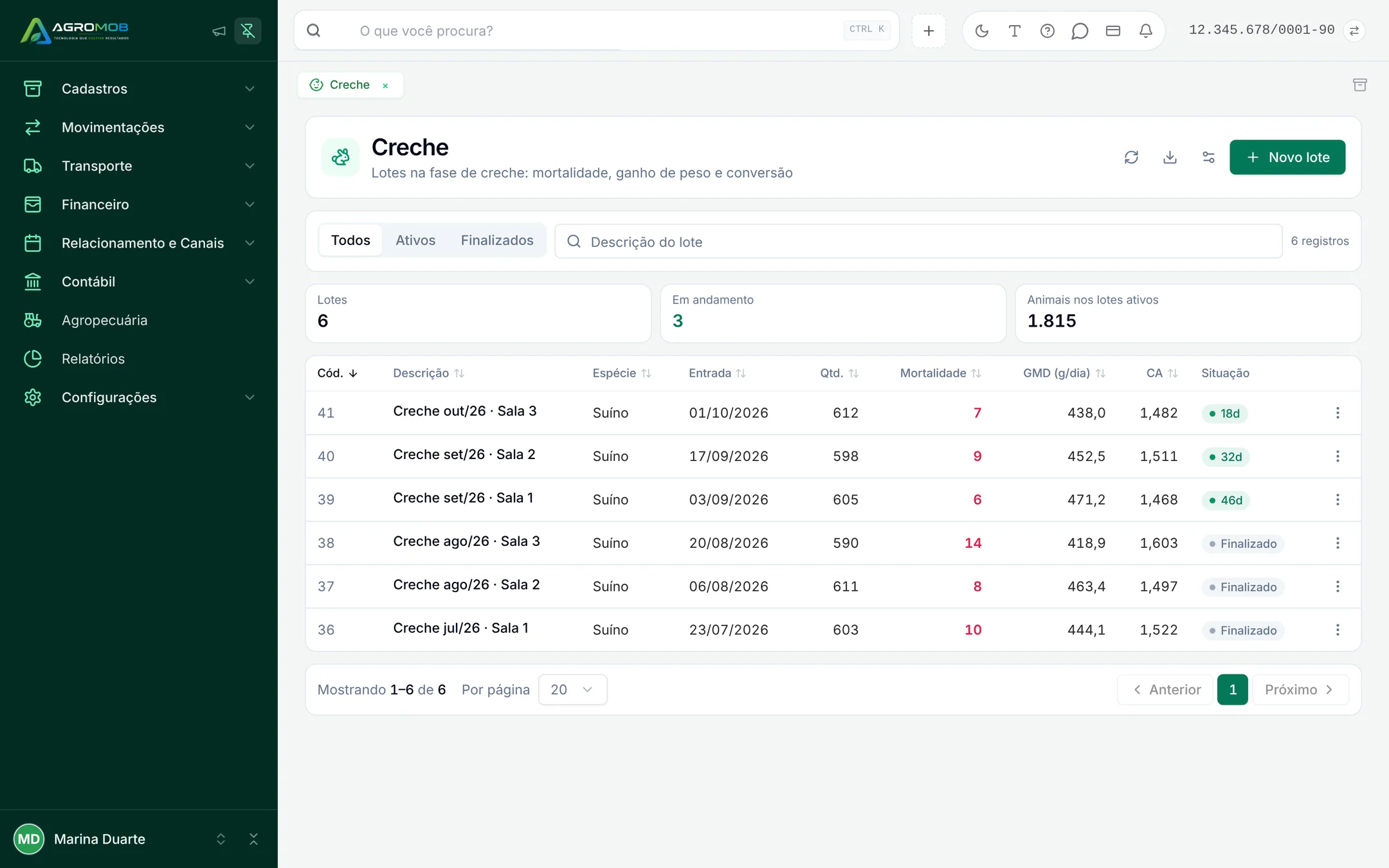Image resolution: width=1389 pixels, height=868 pixels.
Task: Click the plus quick-add button in top bar
Action: (x=929, y=31)
